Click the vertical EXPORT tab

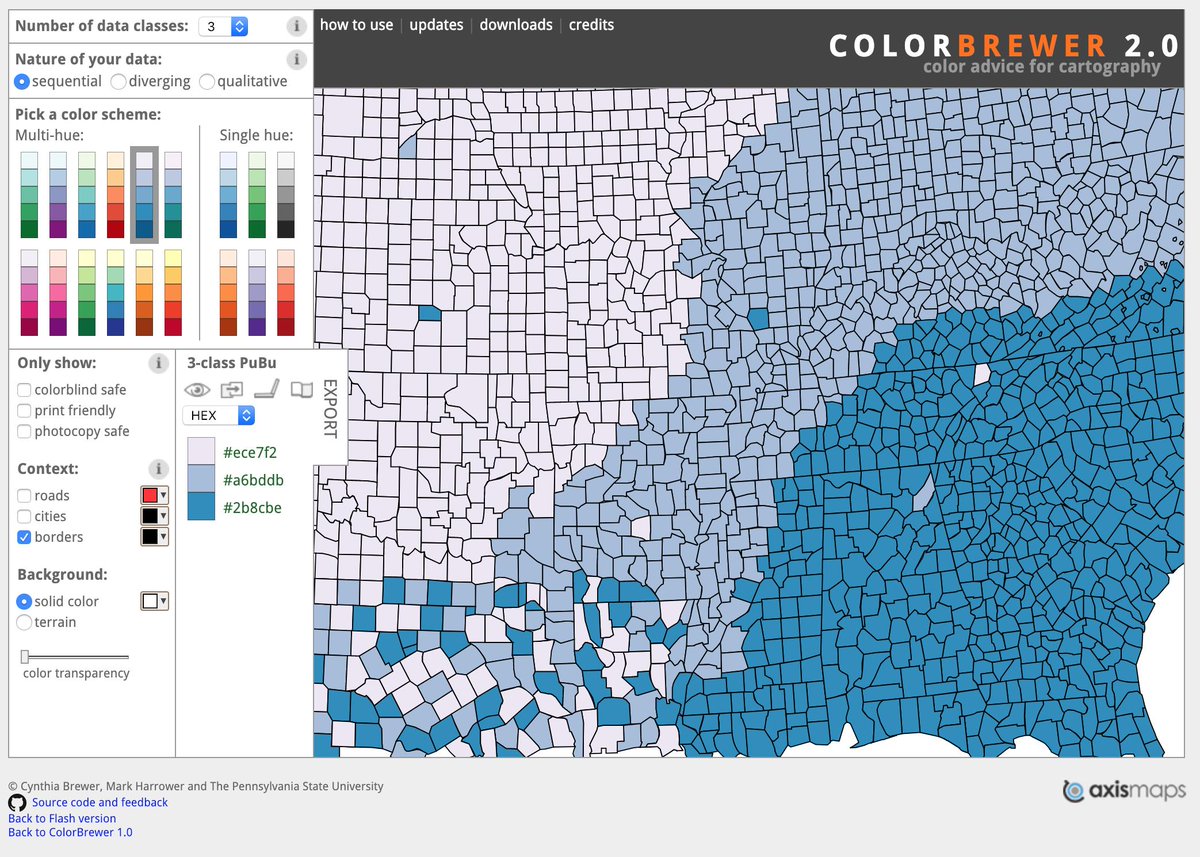coord(331,408)
